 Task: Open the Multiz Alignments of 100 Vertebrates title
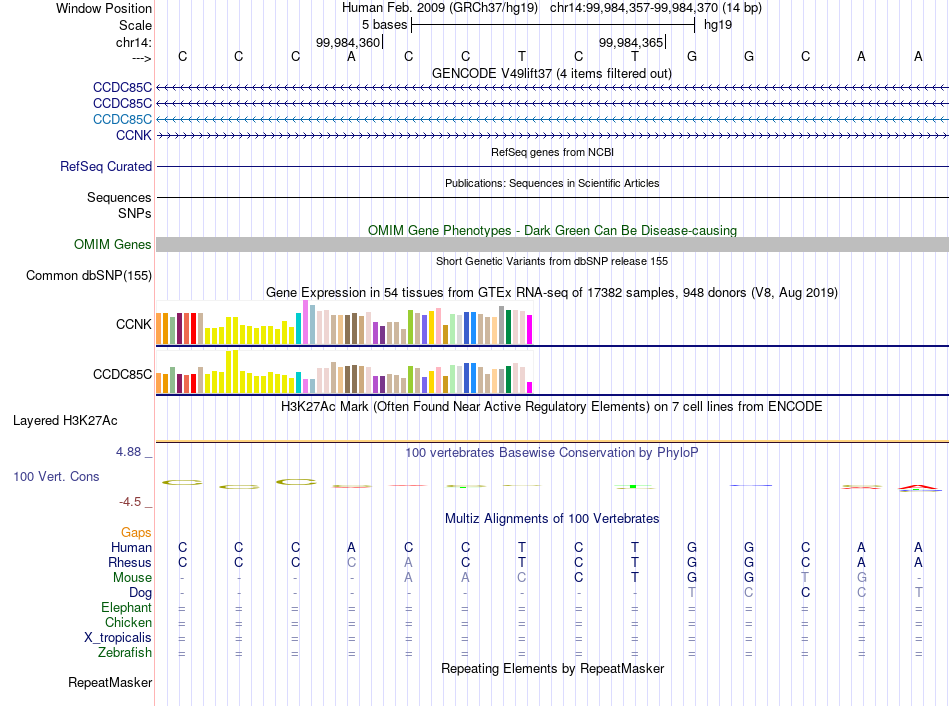click(x=552, y=518)
